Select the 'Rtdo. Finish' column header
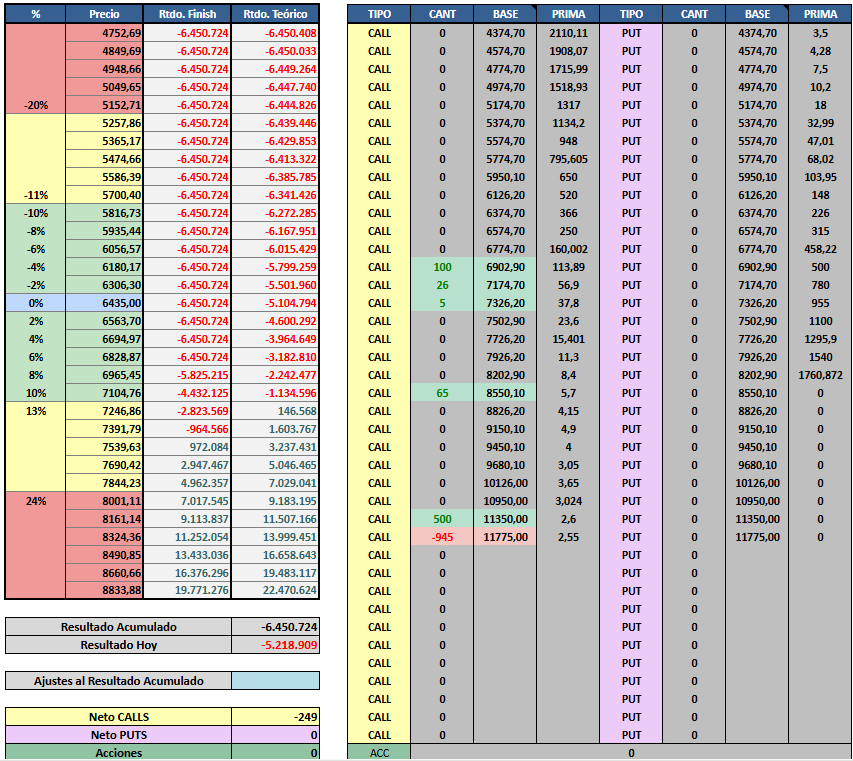 click(x=187, y=14)
